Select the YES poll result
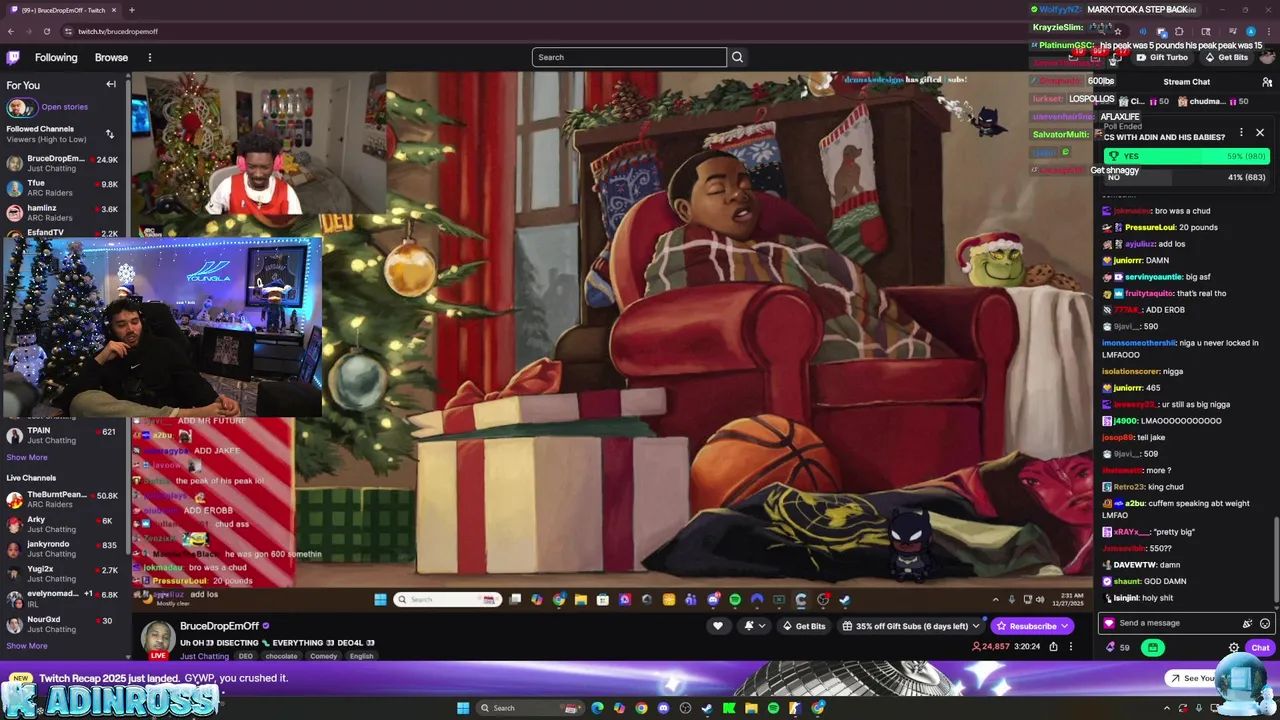 pyautogui.click(x=1187, y=156)
